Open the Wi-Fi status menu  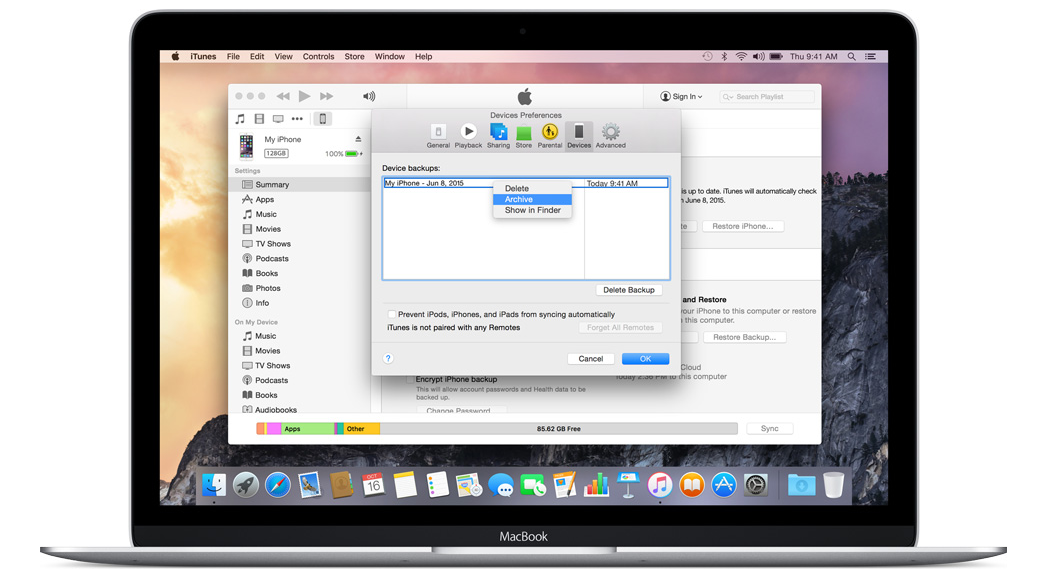pyautogui.click(x=741, y=57)
